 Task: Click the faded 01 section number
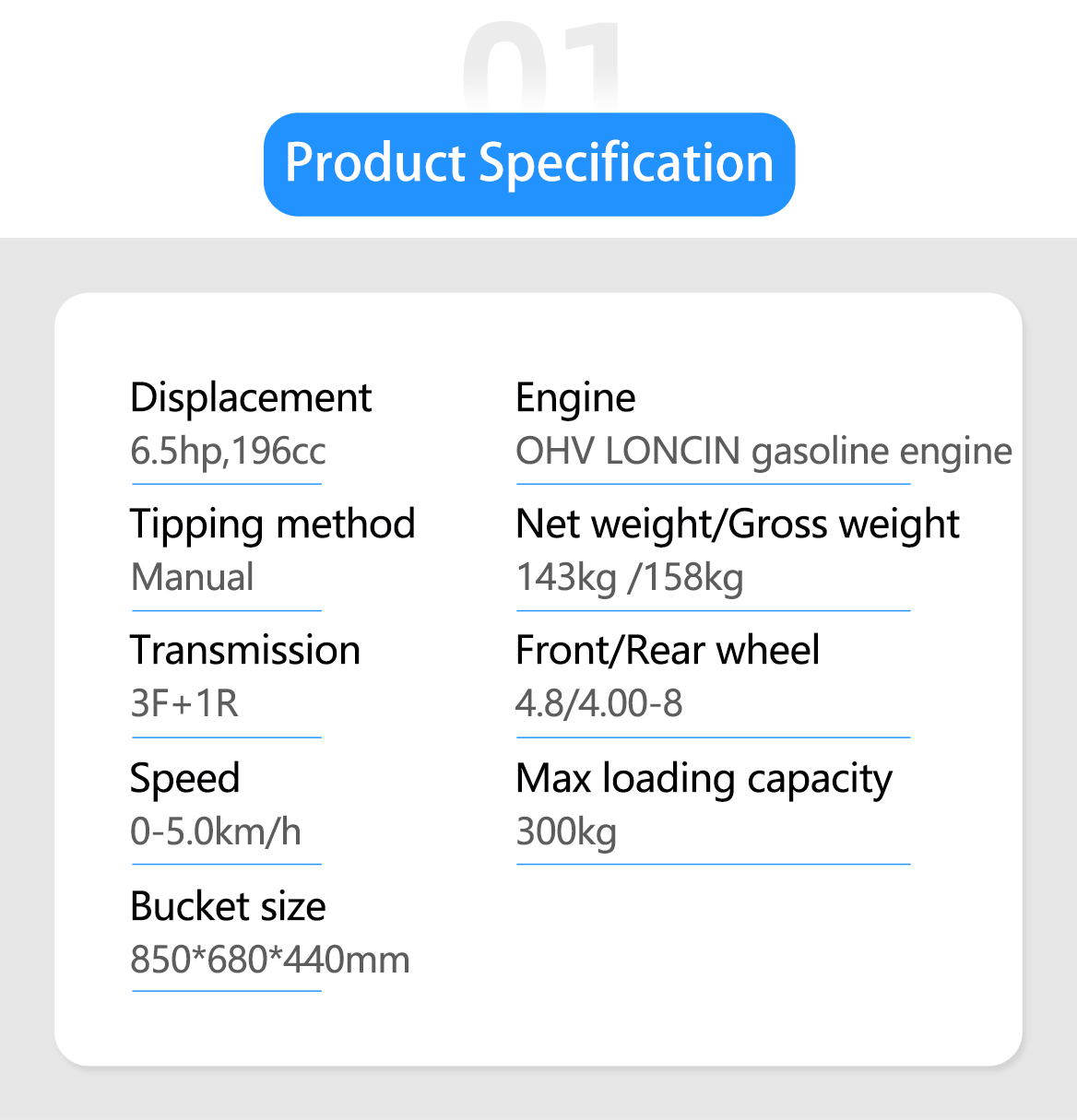pyautogui.click(x=542, y=65)
